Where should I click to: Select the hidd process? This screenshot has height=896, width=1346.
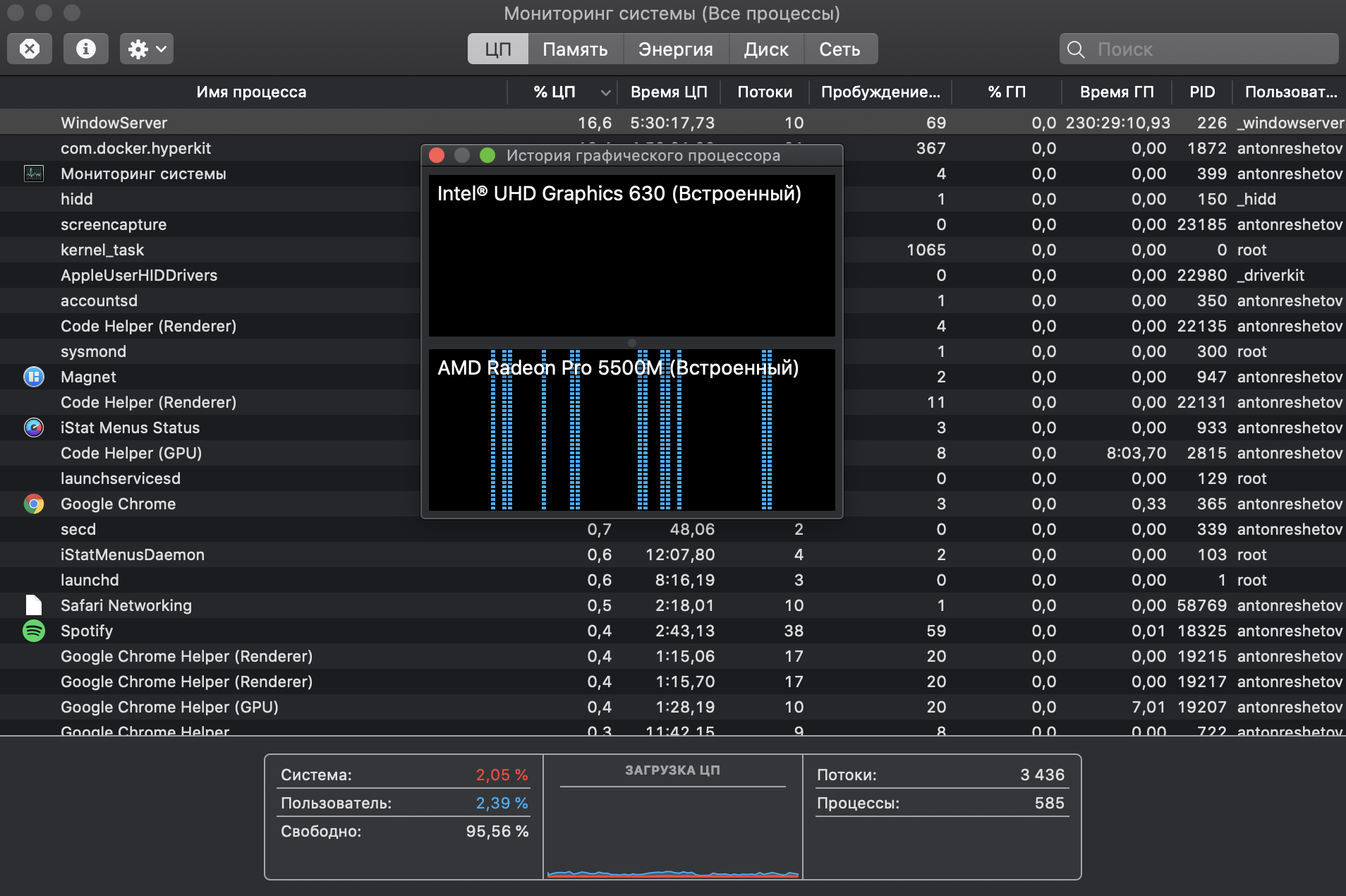tap(76, 199)
